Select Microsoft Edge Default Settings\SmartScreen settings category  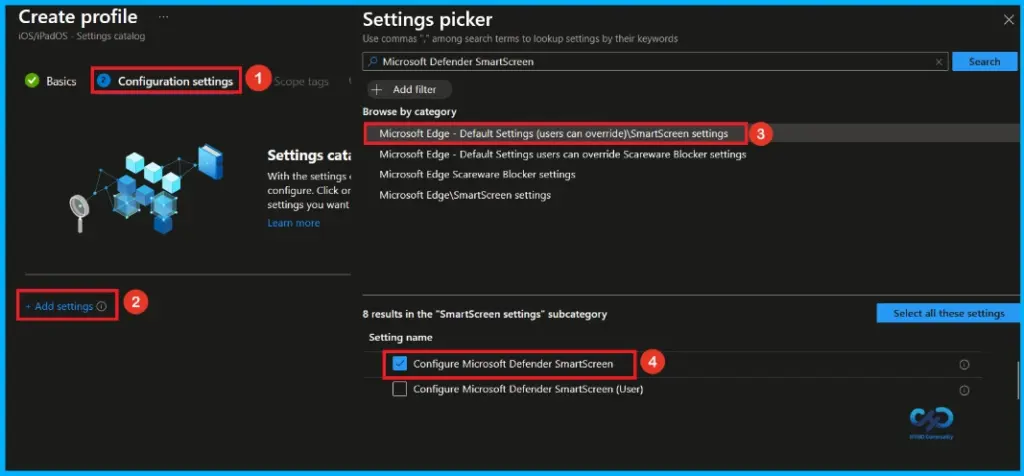pyautogui.click(x=554, y=134)
